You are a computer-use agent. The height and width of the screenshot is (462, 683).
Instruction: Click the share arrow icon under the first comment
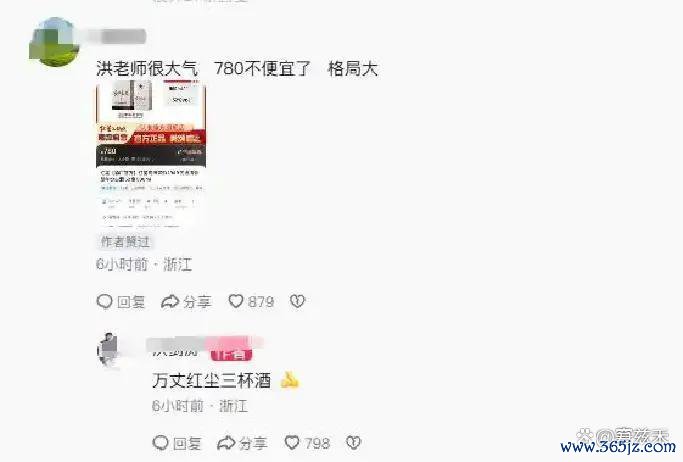click(170, 301)
